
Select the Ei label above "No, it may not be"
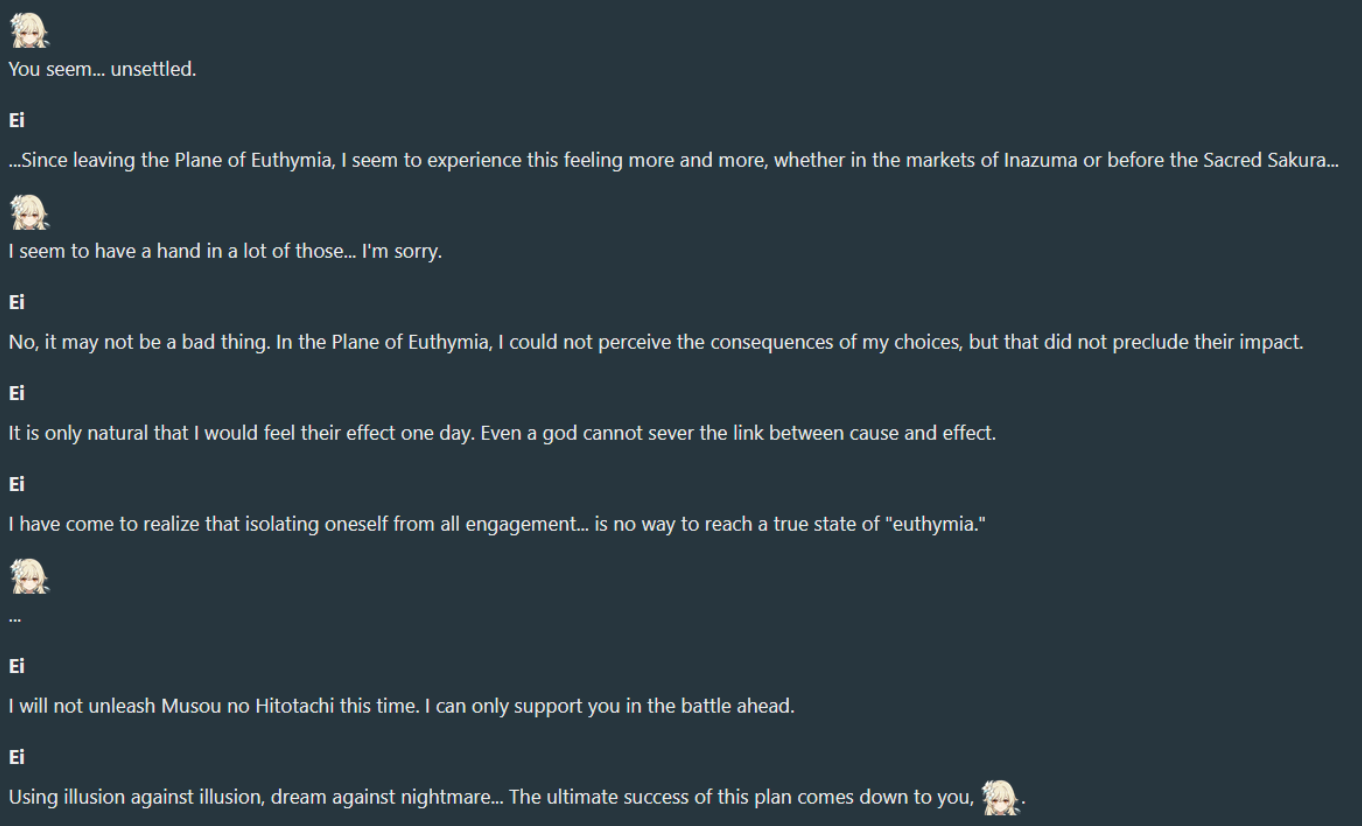coord(17,302)
